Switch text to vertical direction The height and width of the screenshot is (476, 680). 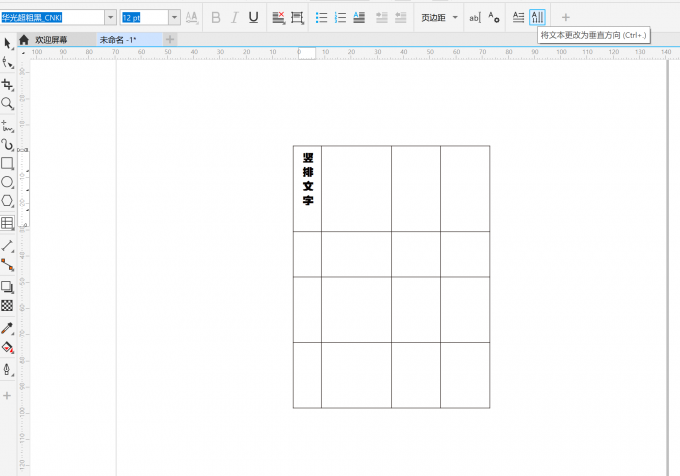pyautogui.click(x=537, y=17)
